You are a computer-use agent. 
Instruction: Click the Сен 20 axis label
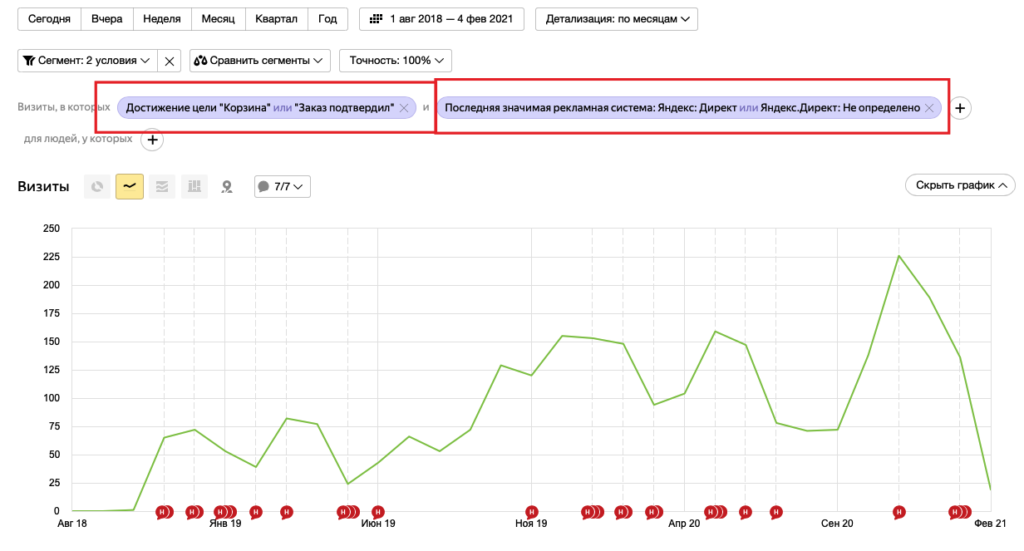pyautogui.click(x=837, y=524)
